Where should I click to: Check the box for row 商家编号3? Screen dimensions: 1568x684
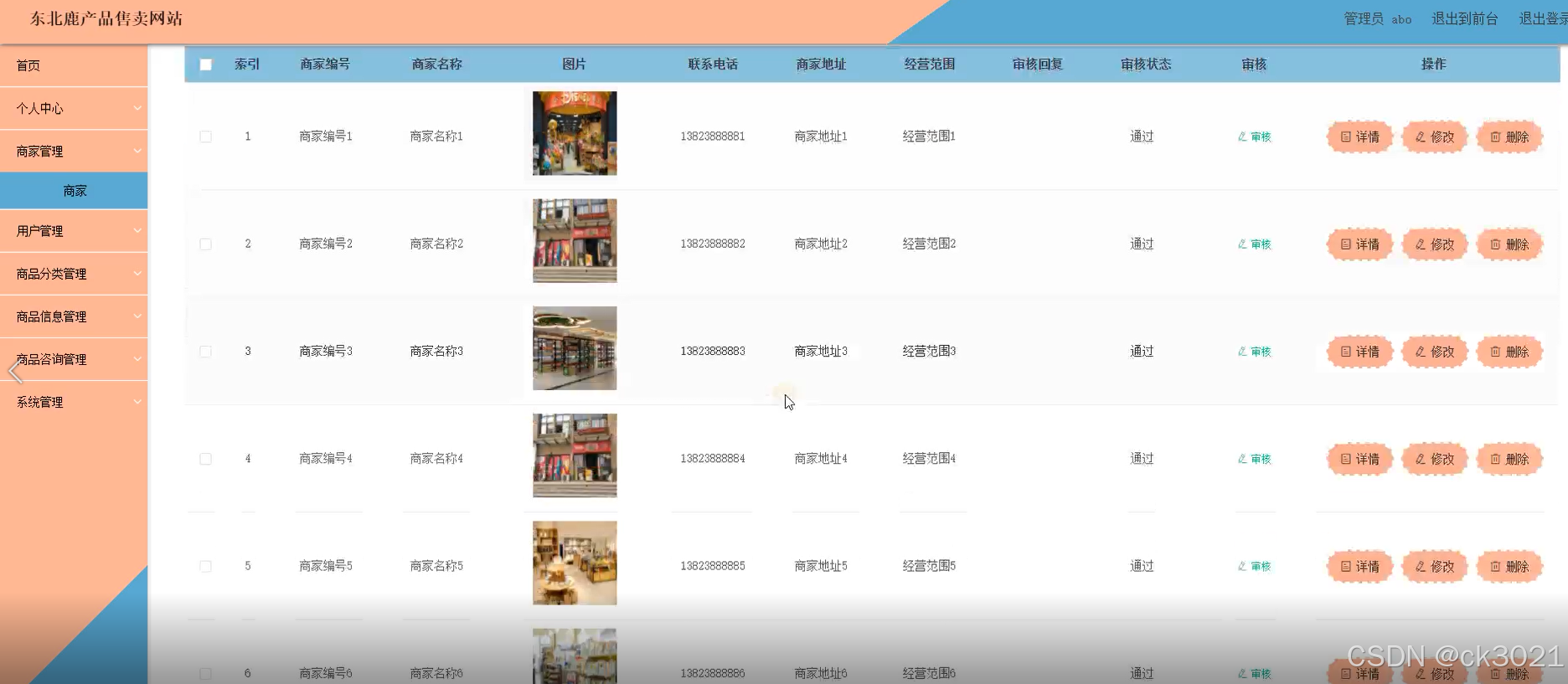205,352
